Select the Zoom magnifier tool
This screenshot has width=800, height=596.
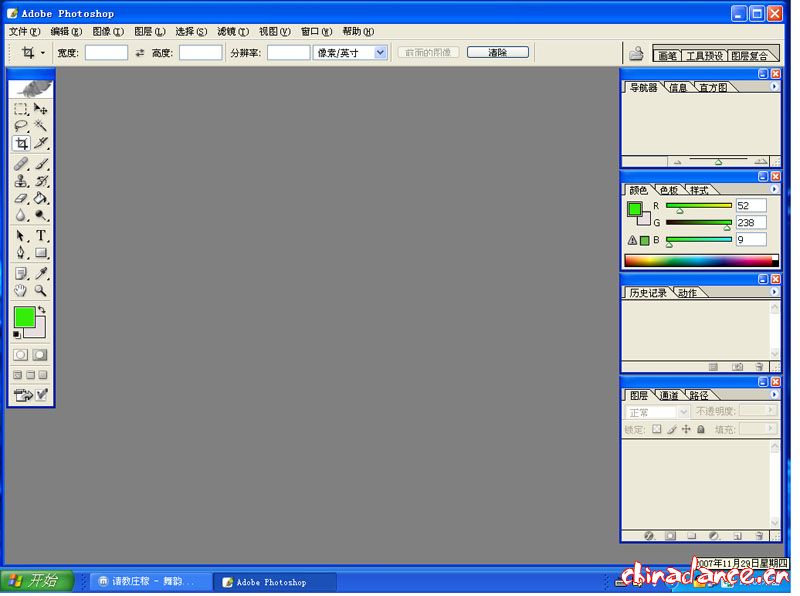coord(41,291)
